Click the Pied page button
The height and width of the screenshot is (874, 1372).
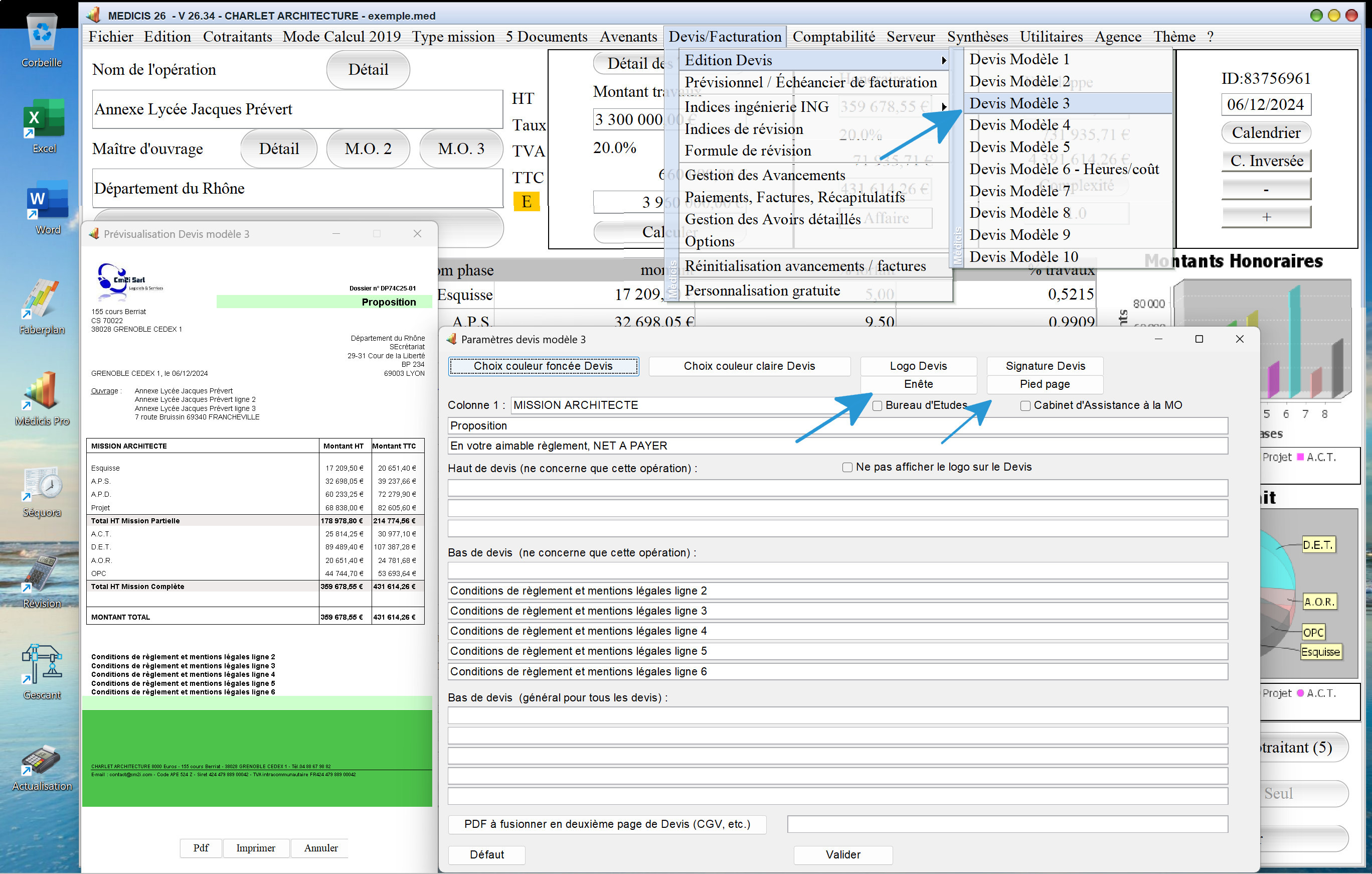coord(1045,384)
